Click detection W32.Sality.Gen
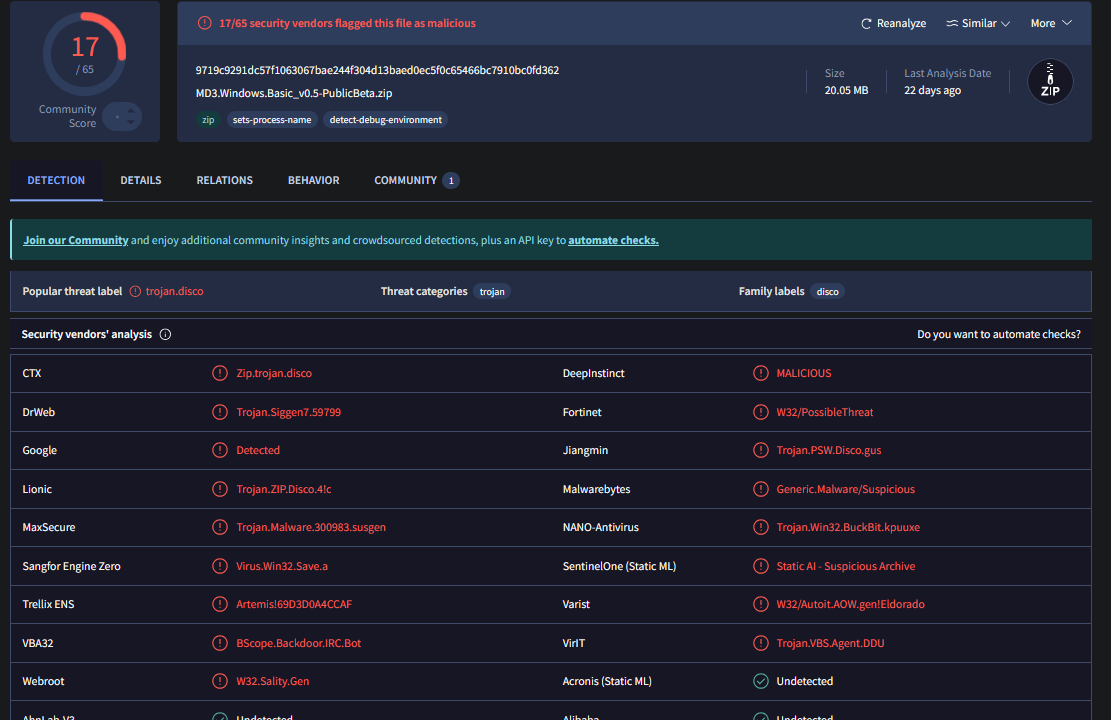This screenshot has height=720, width=1111. 273,681
